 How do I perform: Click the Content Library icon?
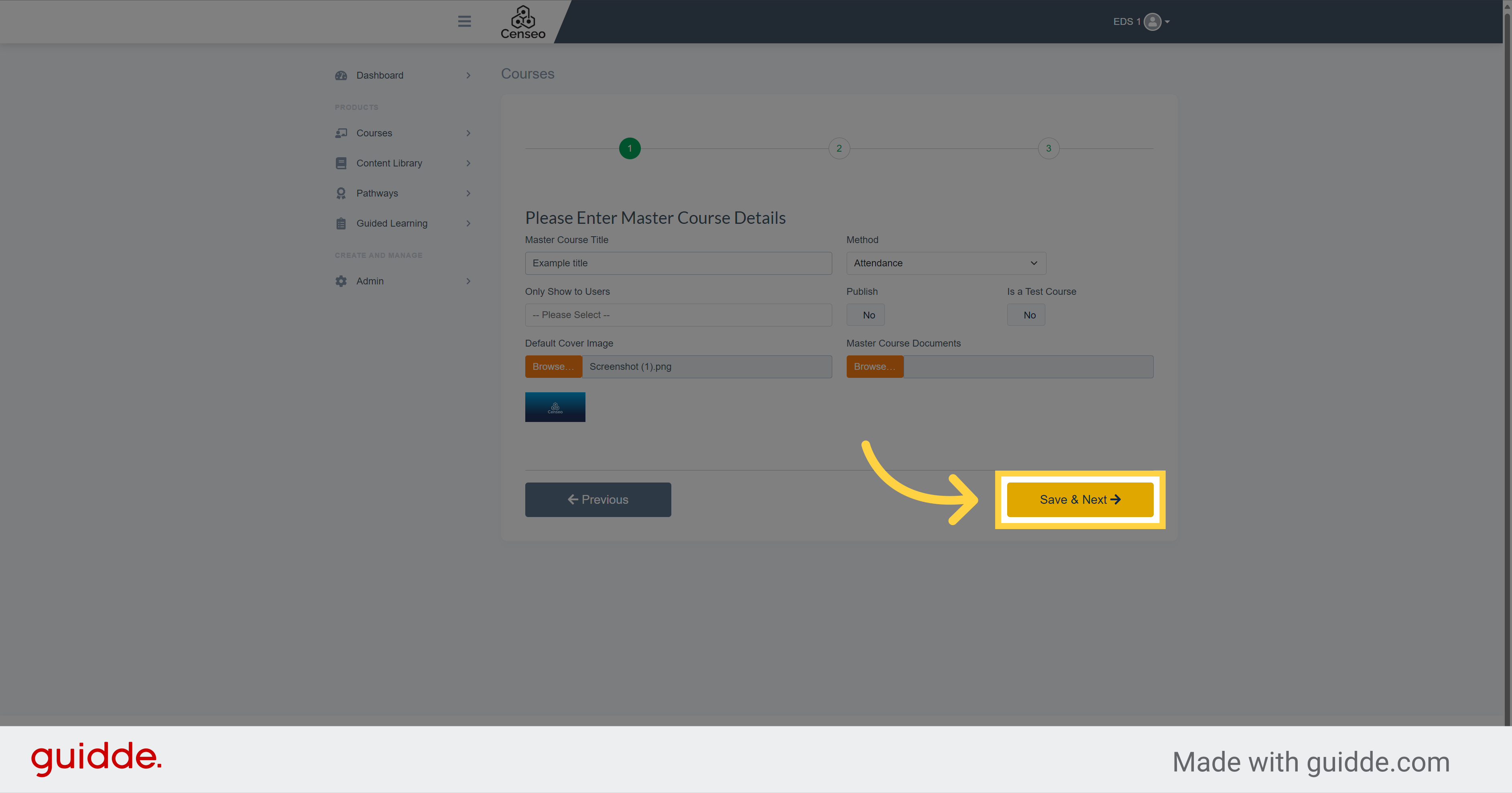pyautogui.click(x=341, y=162)
